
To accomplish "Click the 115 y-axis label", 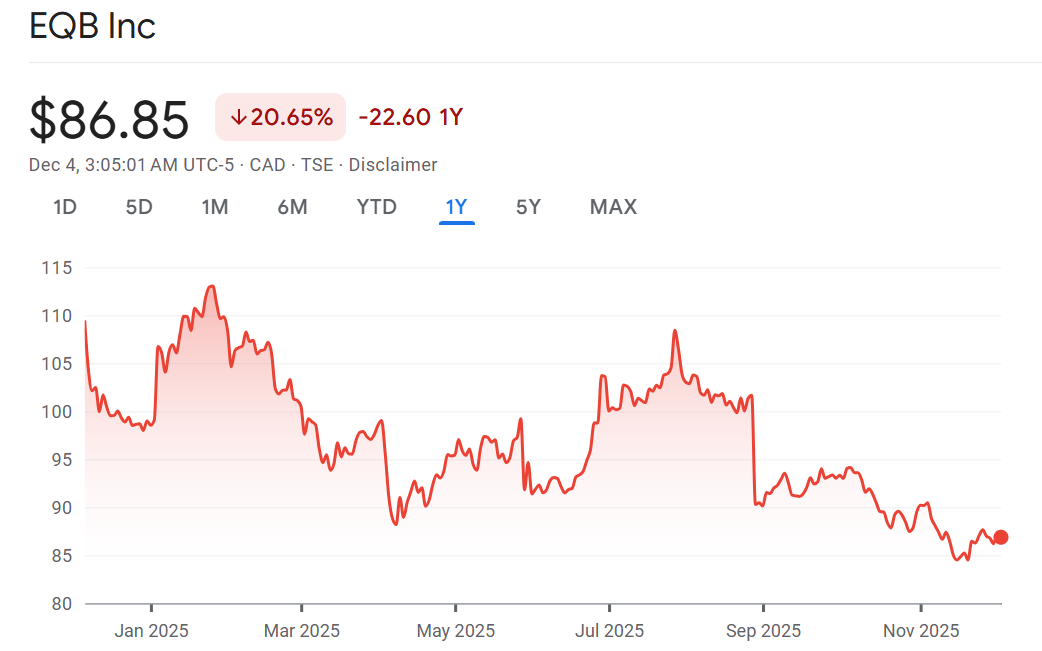I will [57, 268].
